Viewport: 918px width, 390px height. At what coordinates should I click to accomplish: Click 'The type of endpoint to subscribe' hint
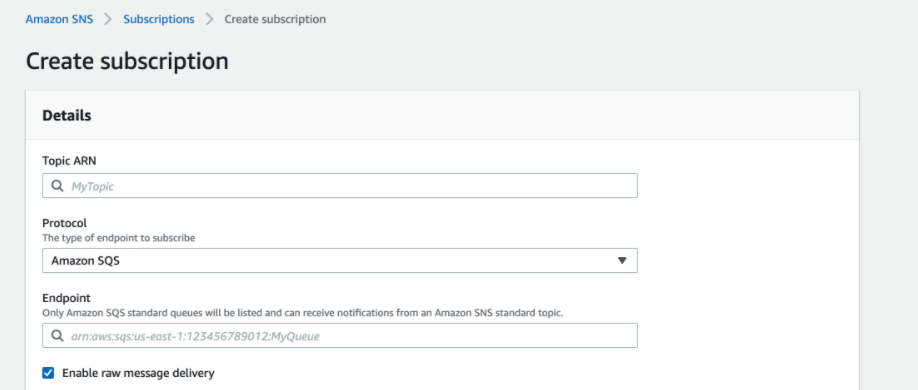[119, 238]
